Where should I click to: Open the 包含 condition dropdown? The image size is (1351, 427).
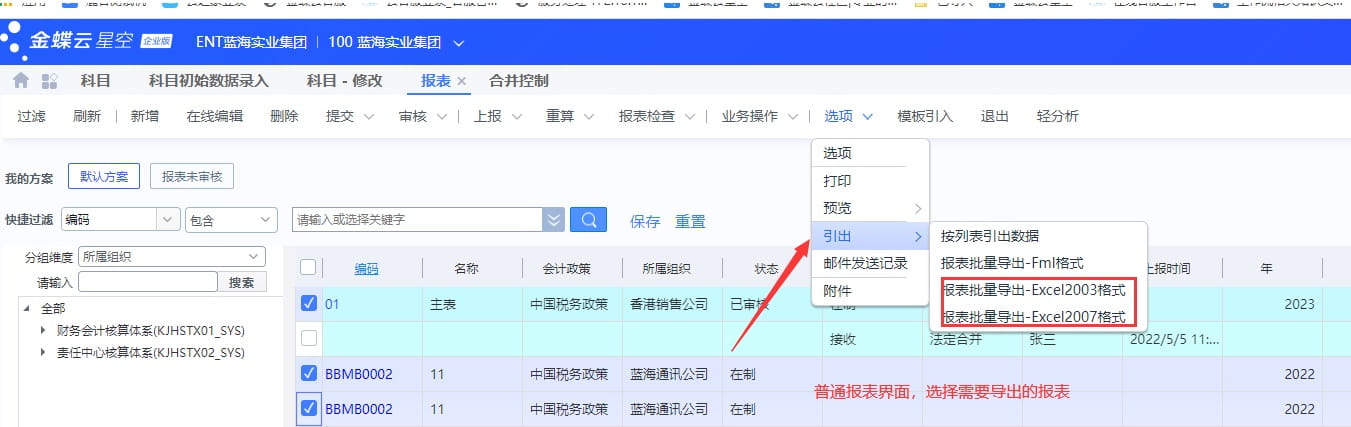(x=231, y=220)
